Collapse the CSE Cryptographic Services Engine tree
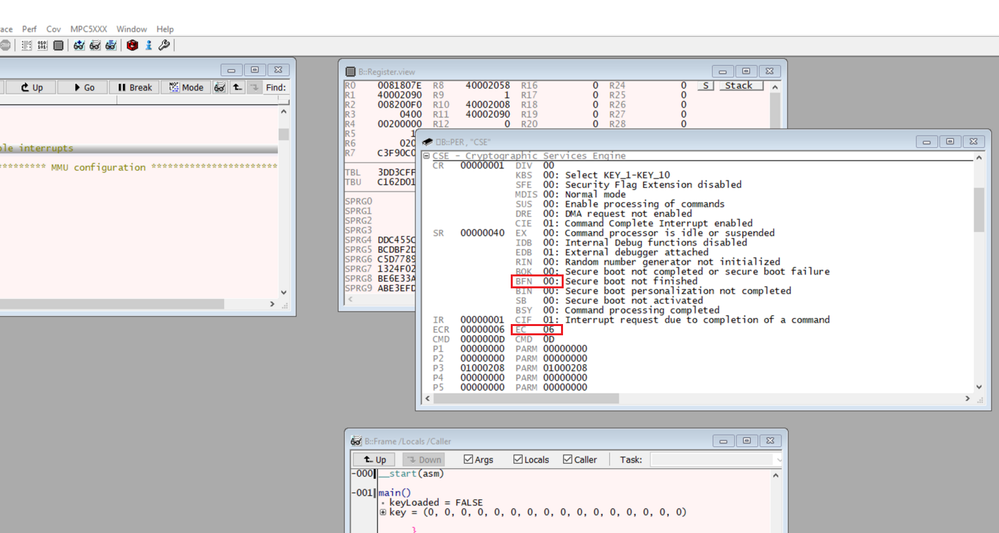This screenshot has width=999, height=533. (x=426, y=156)
